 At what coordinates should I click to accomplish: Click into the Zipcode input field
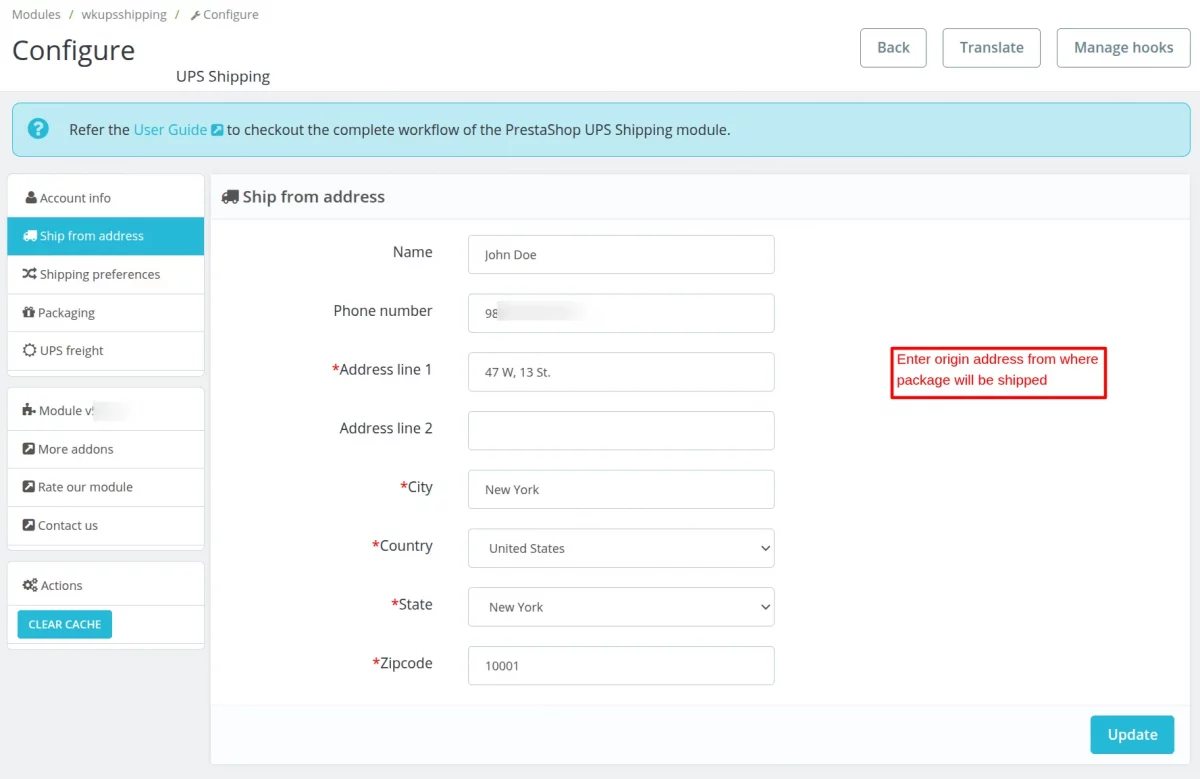[x=621, y=666]
